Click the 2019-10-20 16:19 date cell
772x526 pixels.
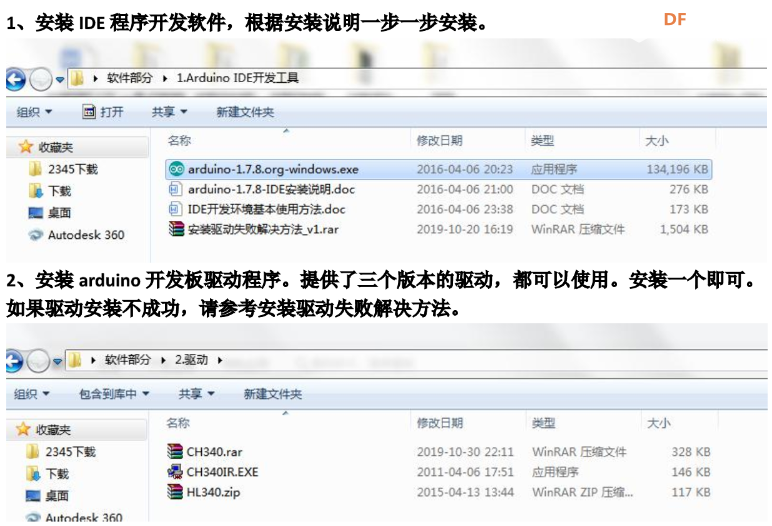click(x=465, y=230)
